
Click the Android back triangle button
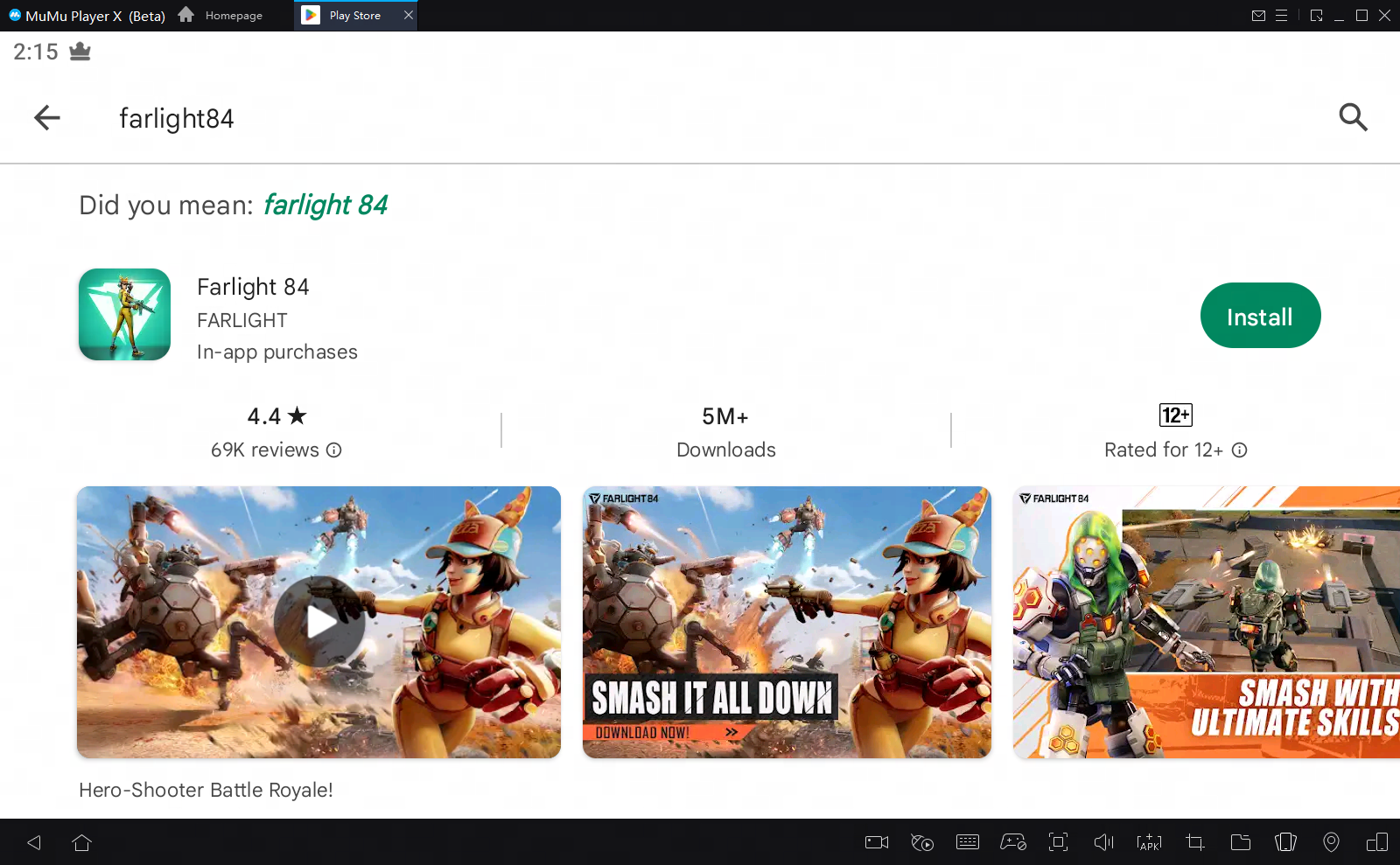pyautogui.click(x=35, y=842)
